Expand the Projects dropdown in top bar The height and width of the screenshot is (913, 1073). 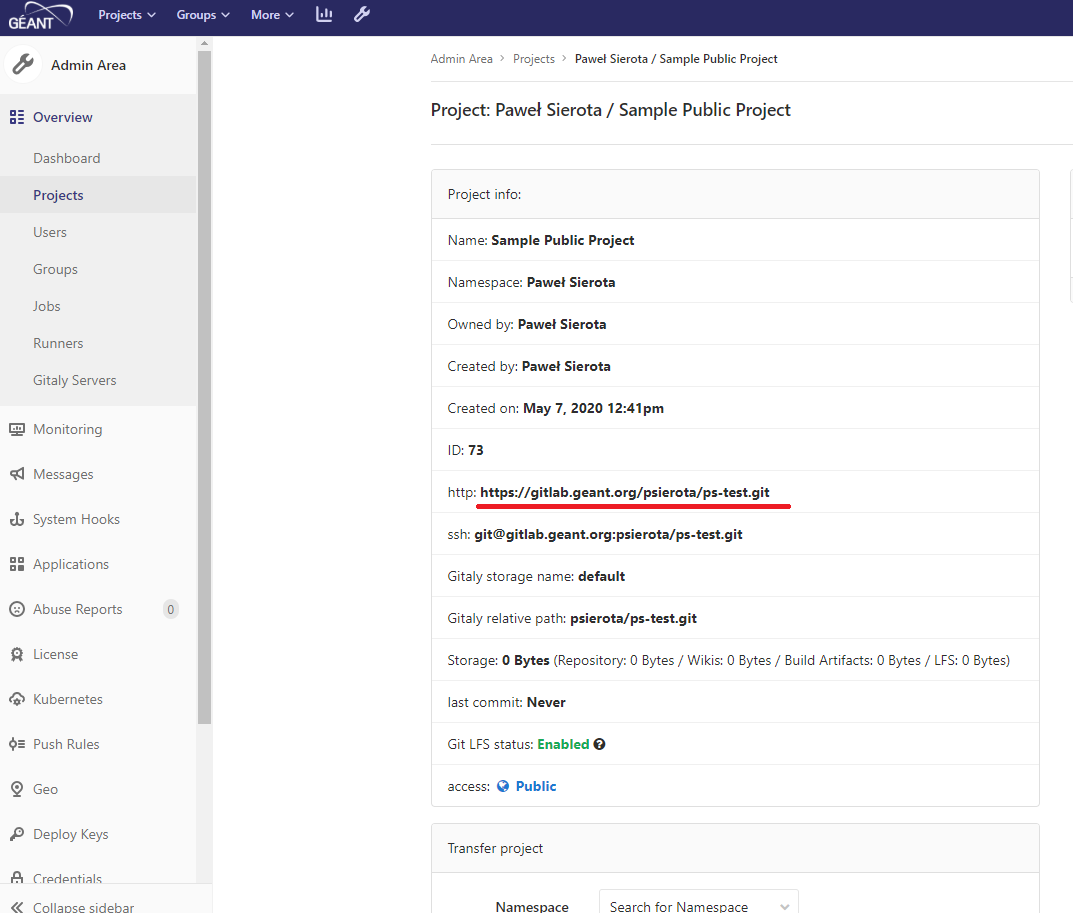tap(127, 14)
